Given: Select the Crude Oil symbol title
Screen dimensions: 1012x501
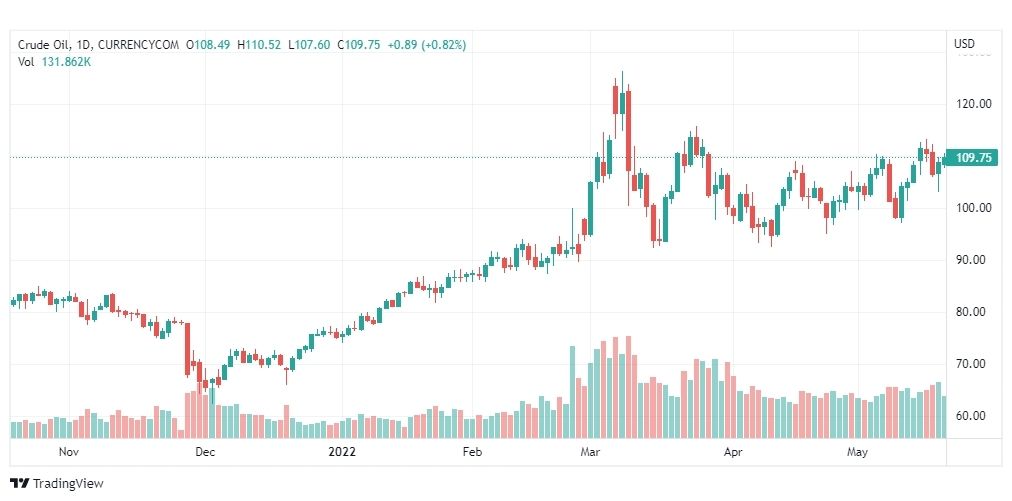Looking at the screenshot, I should pos(45,45).
